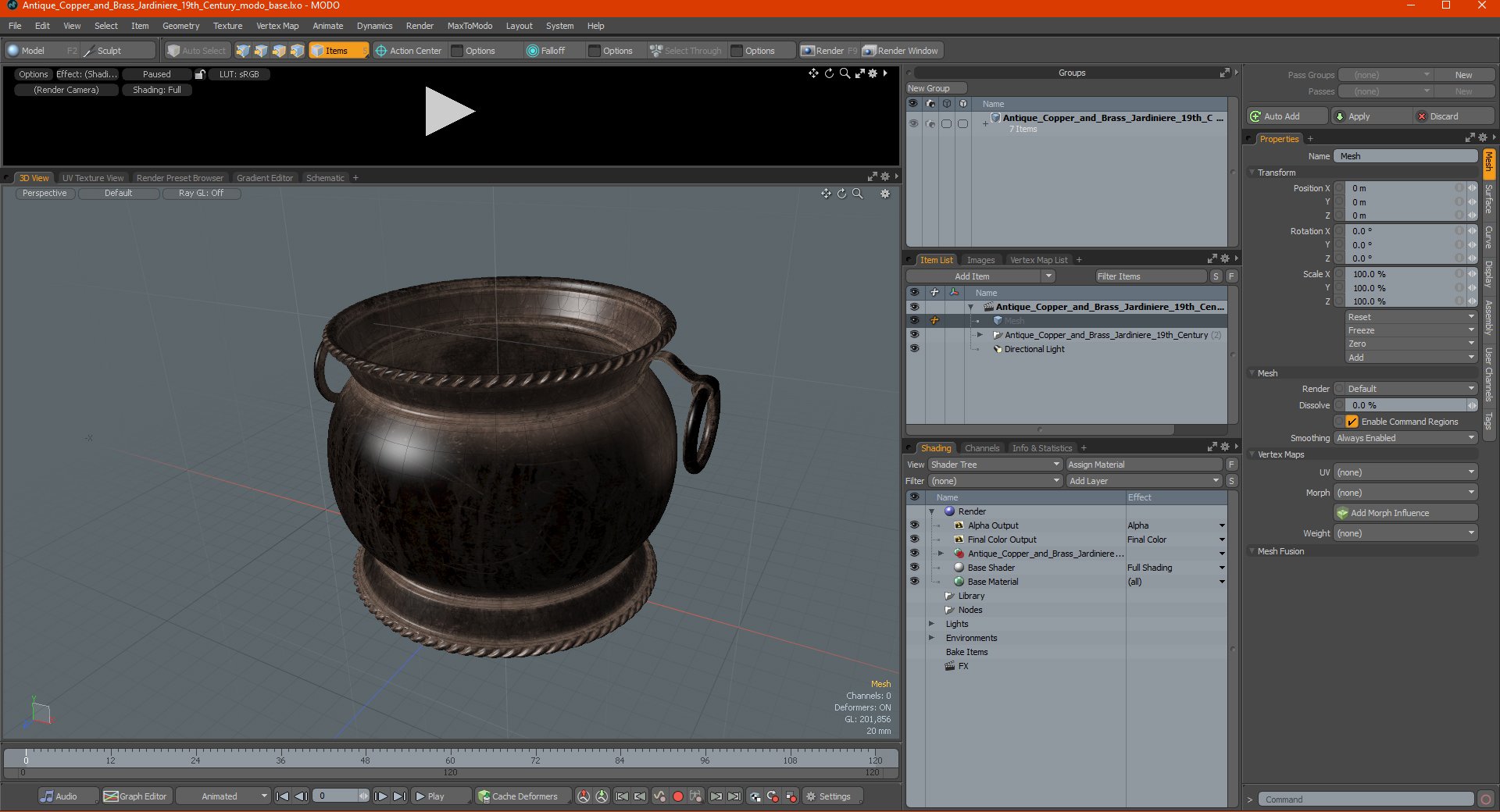The image size is (1500, 812).
Task: Open the Vertex Map menu
Action: point(277,26)
